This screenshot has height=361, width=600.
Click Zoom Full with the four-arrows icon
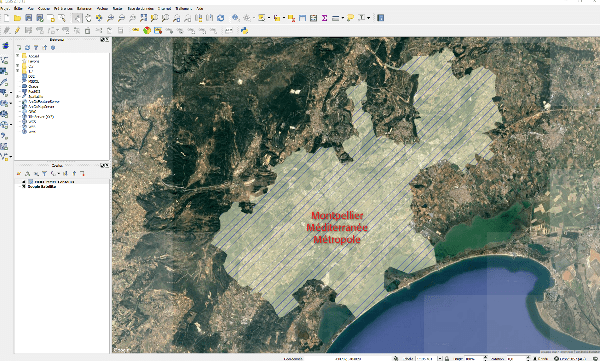tap(143, 18)
